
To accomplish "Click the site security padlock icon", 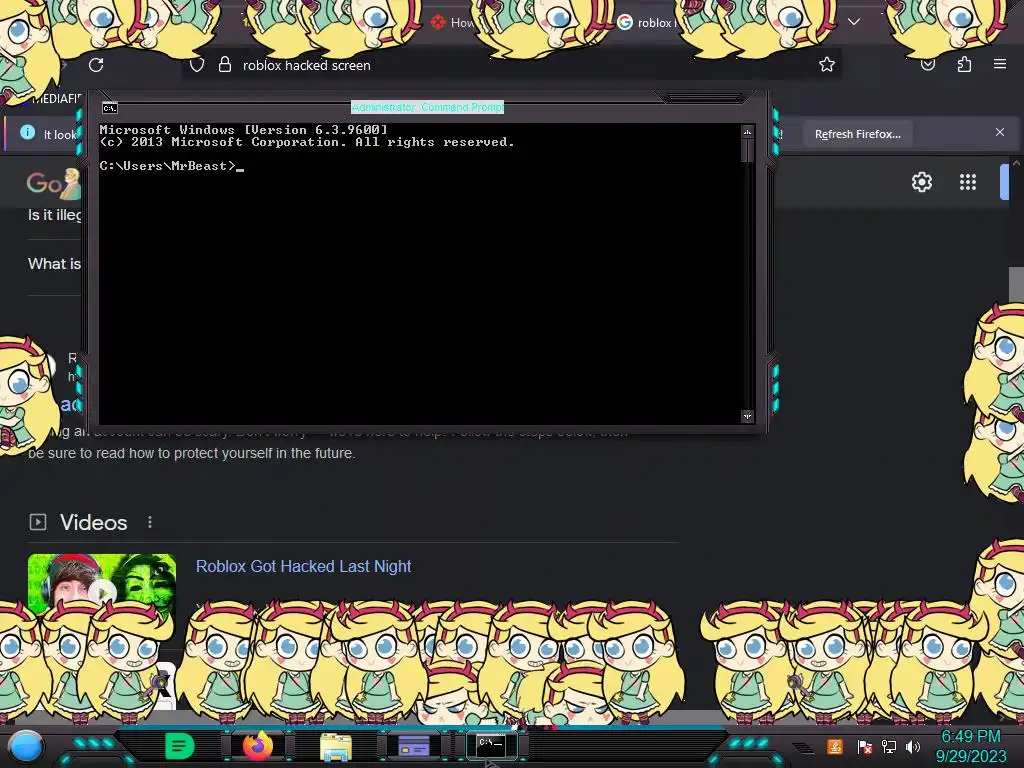I will [225, 64].
